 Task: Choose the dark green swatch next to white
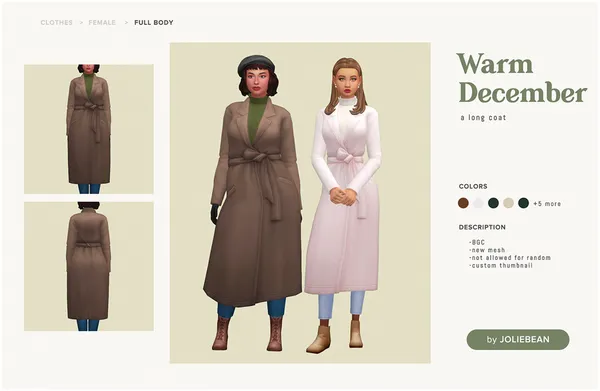493,203
